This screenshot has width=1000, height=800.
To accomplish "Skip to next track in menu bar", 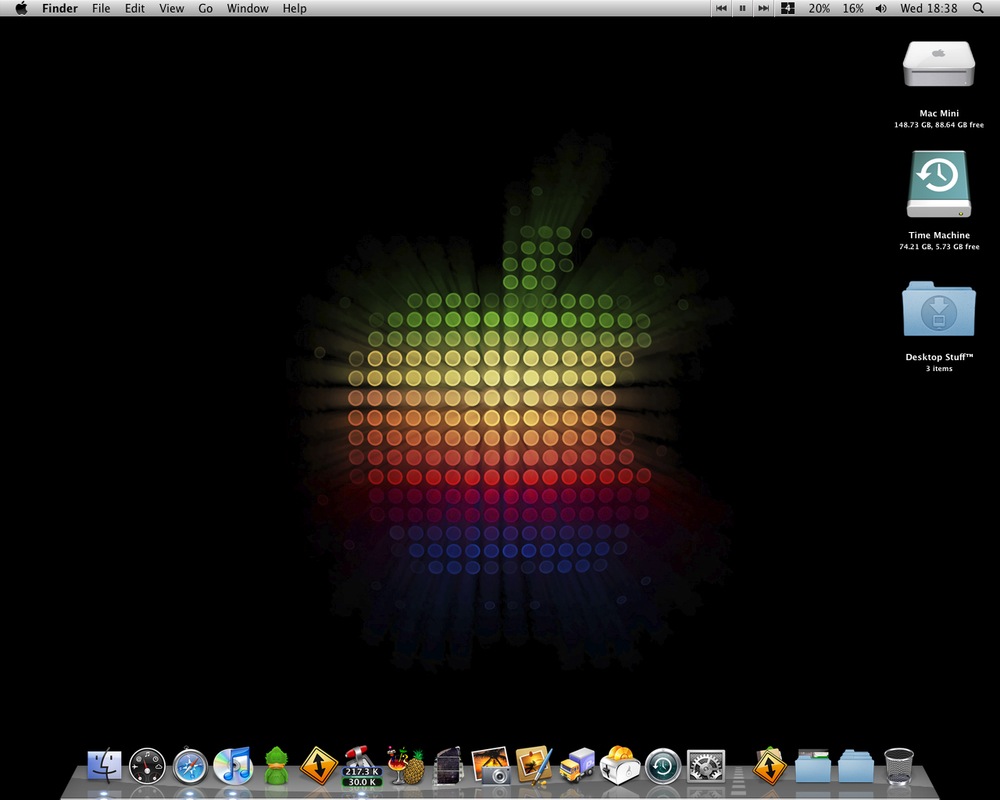I will point(763,8).
